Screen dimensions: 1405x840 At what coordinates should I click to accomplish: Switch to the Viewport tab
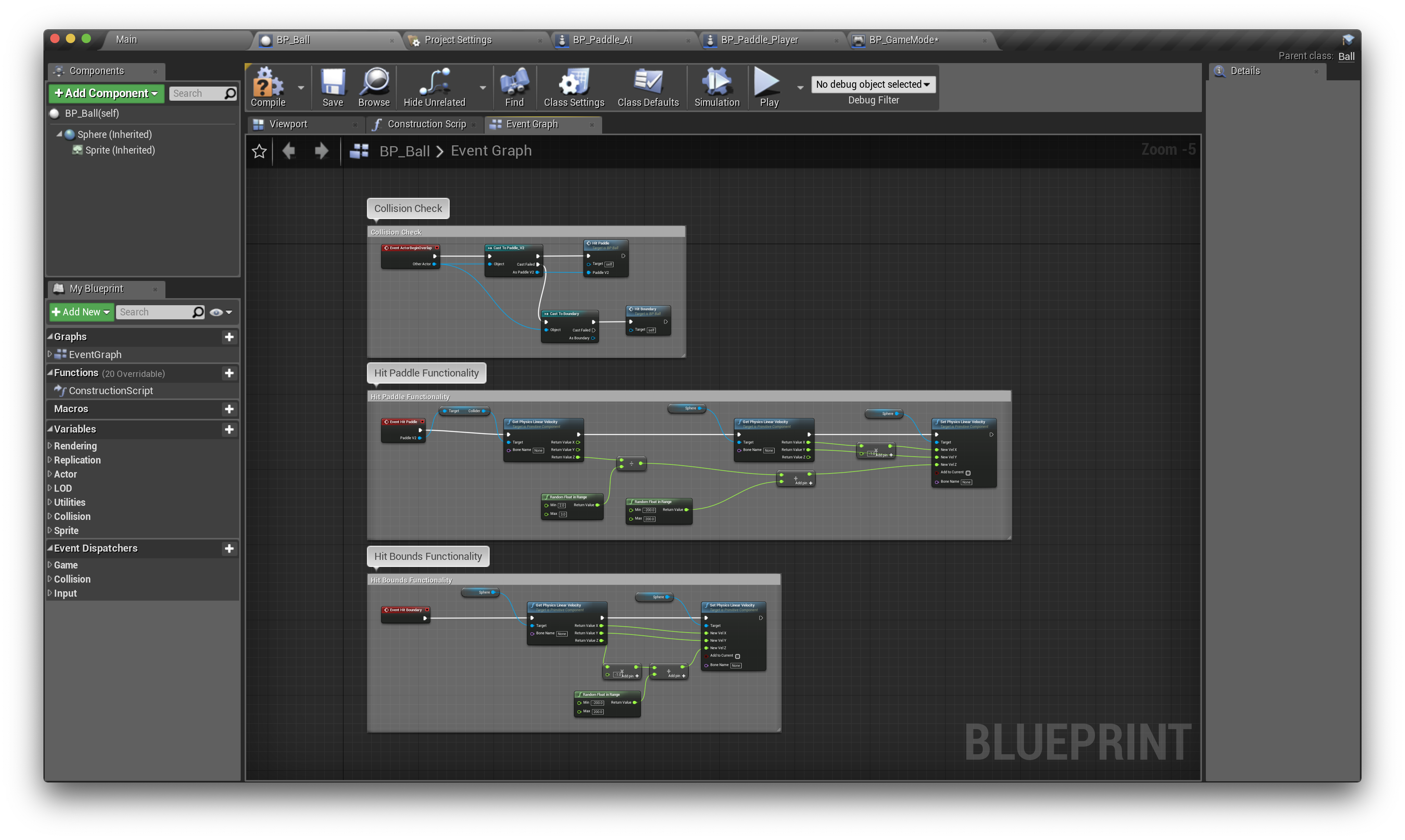pyautogui.click(x=288, y=124)
